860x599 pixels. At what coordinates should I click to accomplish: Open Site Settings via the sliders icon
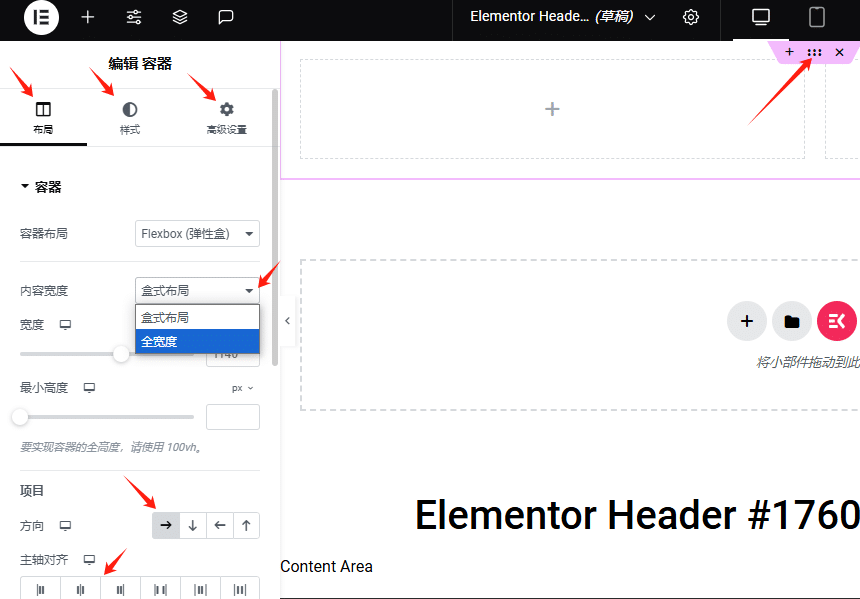click(133, 18)
